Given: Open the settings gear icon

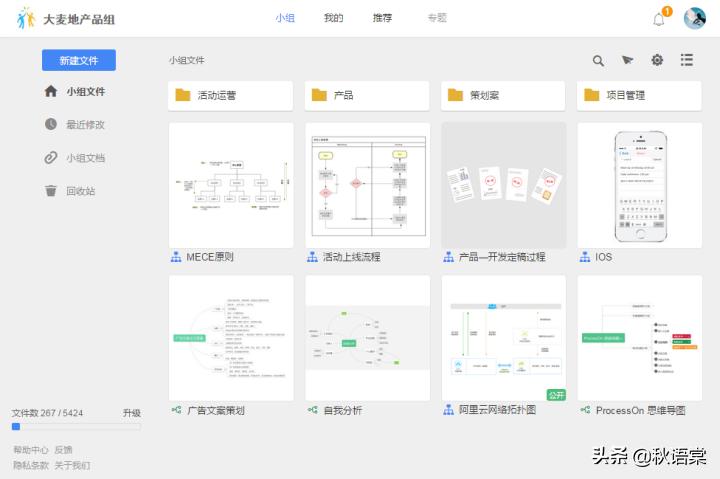Looking at the screenshot, I should [657, 60].
